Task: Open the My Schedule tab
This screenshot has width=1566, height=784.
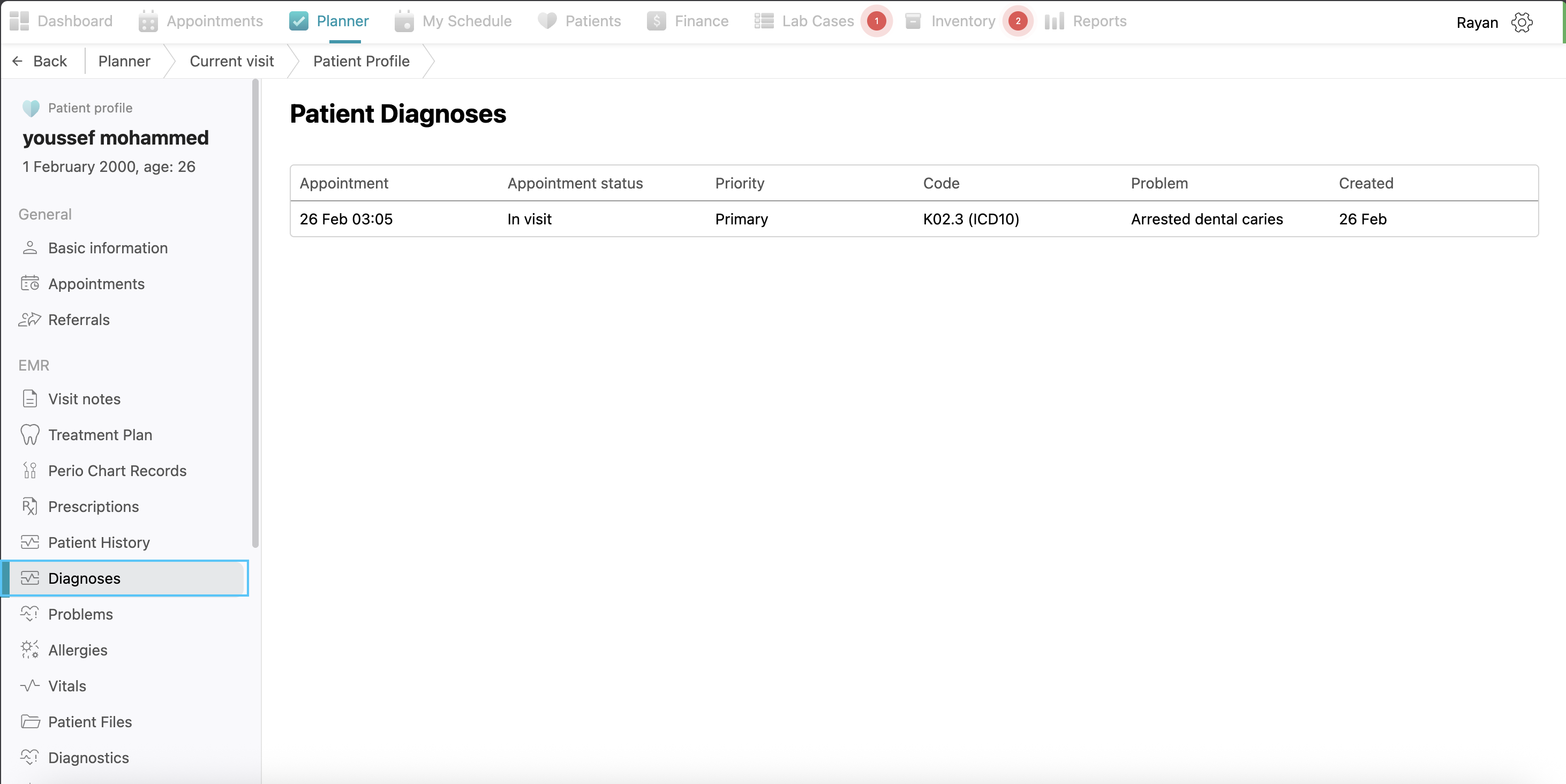Action: click(453, 21)
